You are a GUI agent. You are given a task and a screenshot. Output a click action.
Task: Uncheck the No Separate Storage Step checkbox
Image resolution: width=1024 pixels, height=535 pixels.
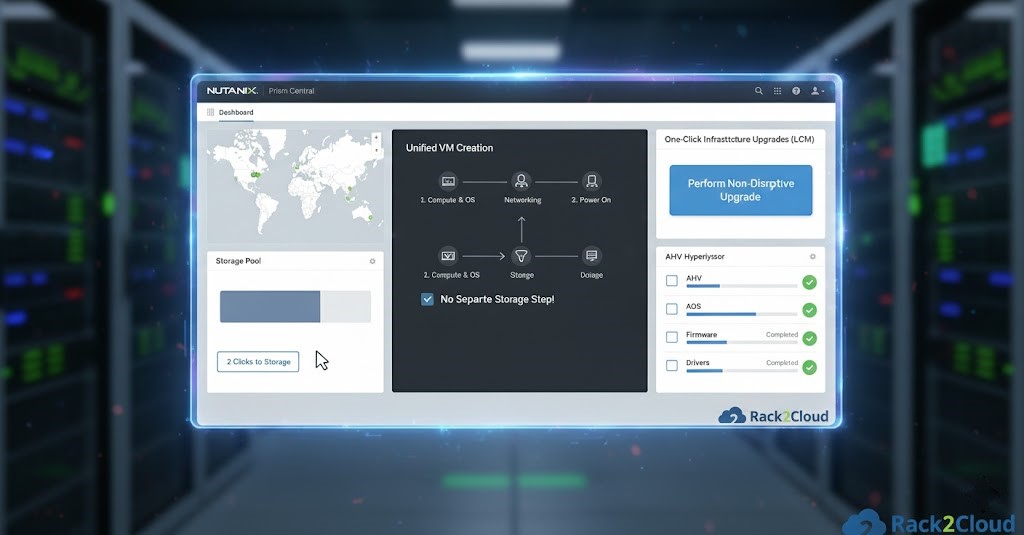(428, 299)
